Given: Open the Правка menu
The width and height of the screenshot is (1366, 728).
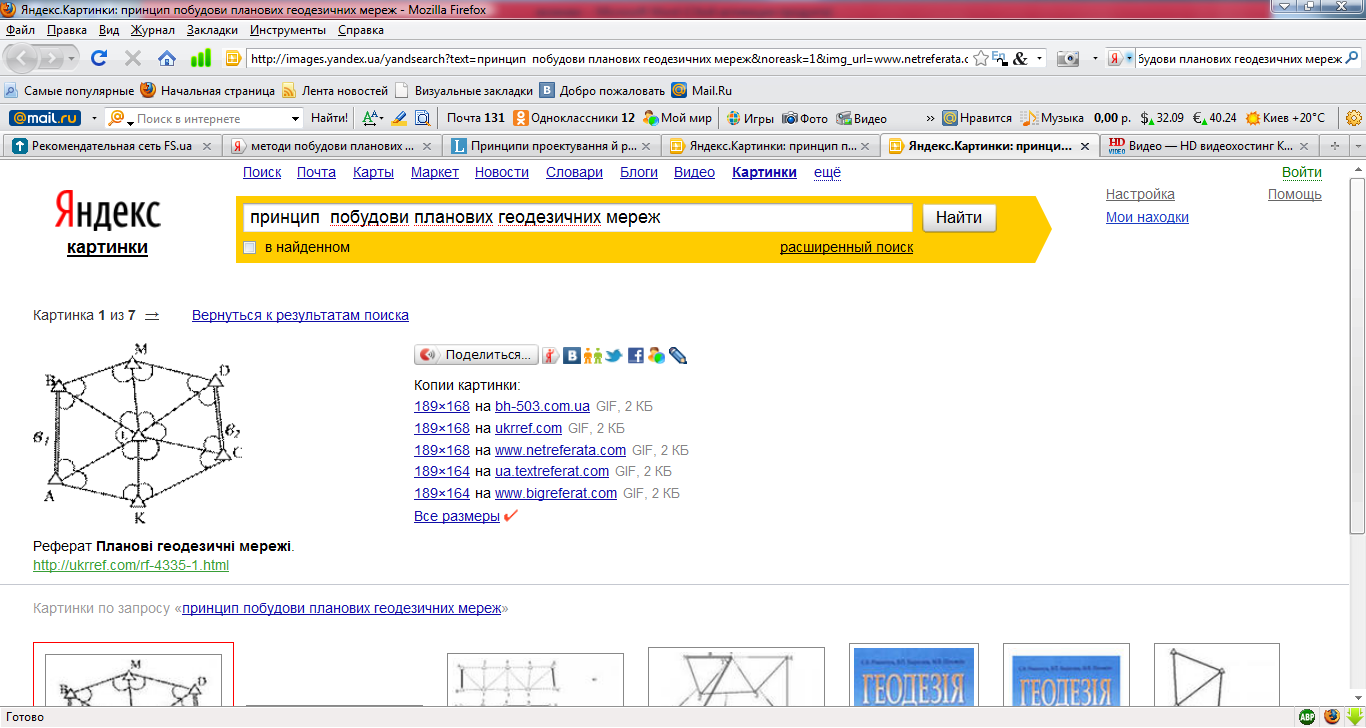Looking at the screenshot, I should click(x=67, y=30).
